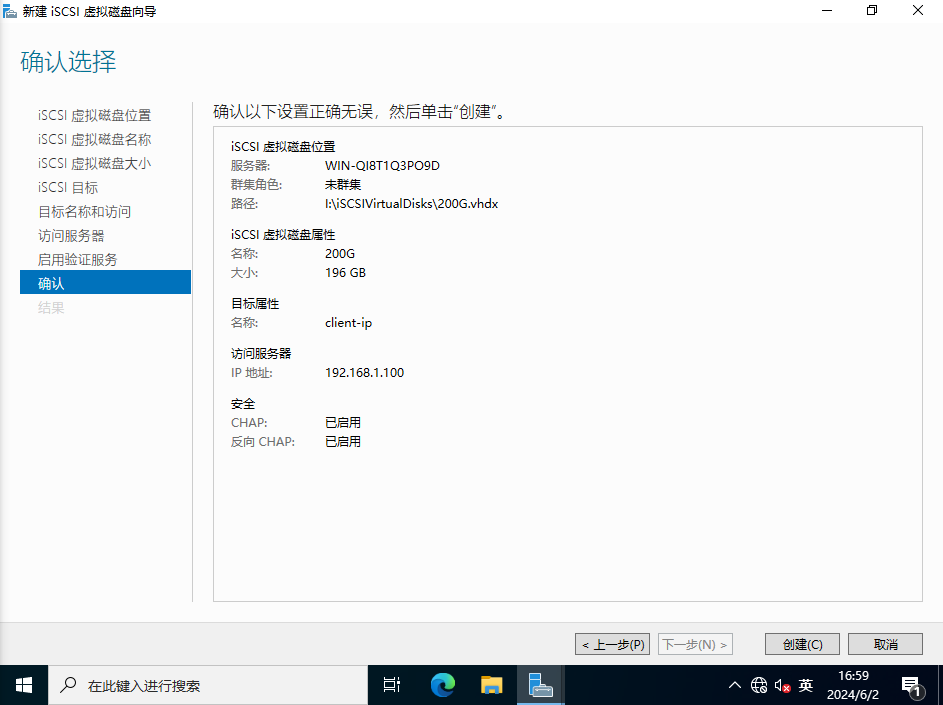Screen dimensions: 943x705
Task: Click the muted volume tray icon
Action: point(783,686)
